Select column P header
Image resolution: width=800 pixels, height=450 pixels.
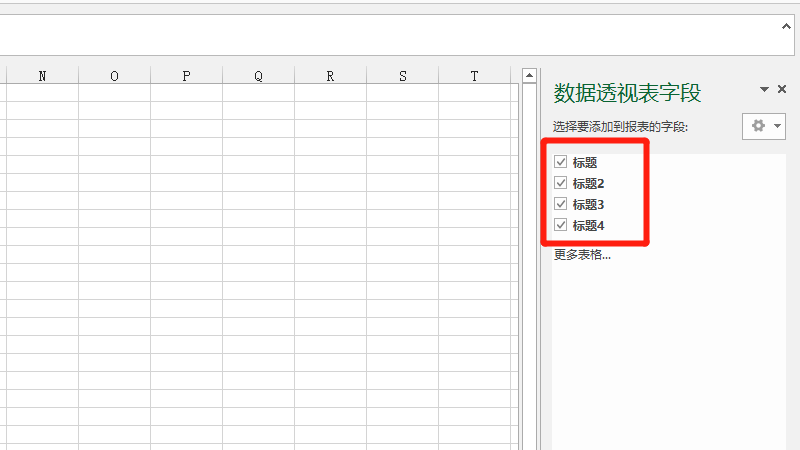click(x=186, y=76)
